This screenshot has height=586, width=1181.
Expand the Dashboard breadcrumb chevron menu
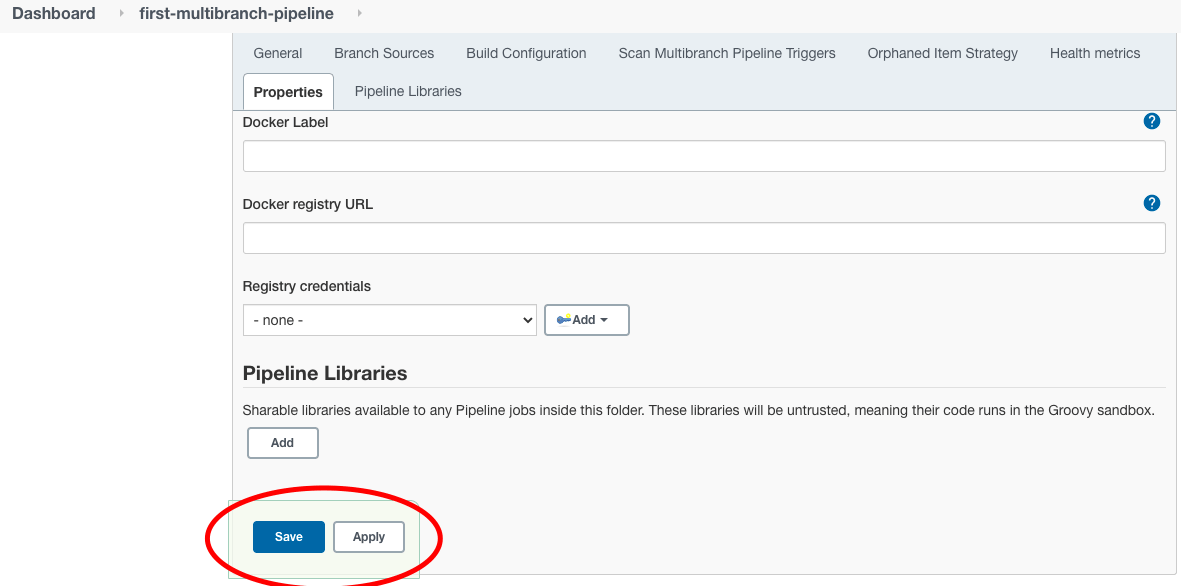point(122,14)
